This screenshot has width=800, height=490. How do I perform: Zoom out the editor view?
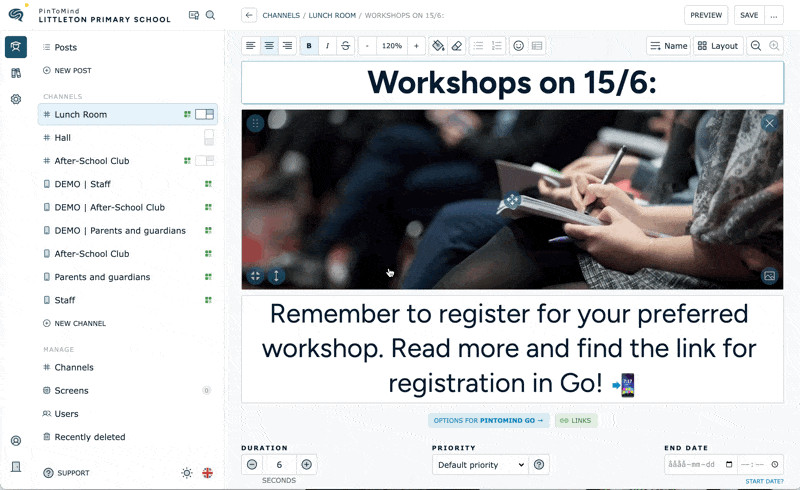(756, 46)
